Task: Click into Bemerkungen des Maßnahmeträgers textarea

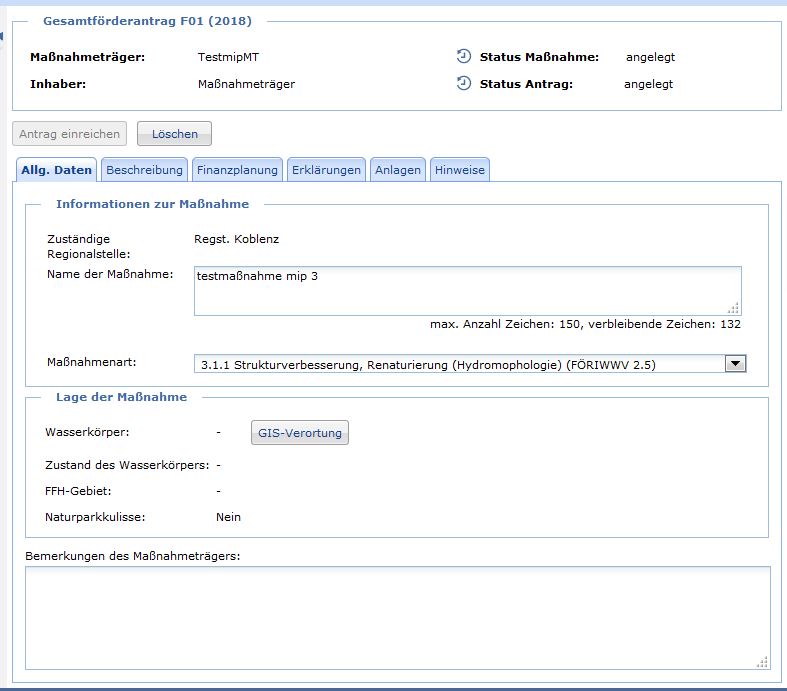Action: tap(398, 618)
